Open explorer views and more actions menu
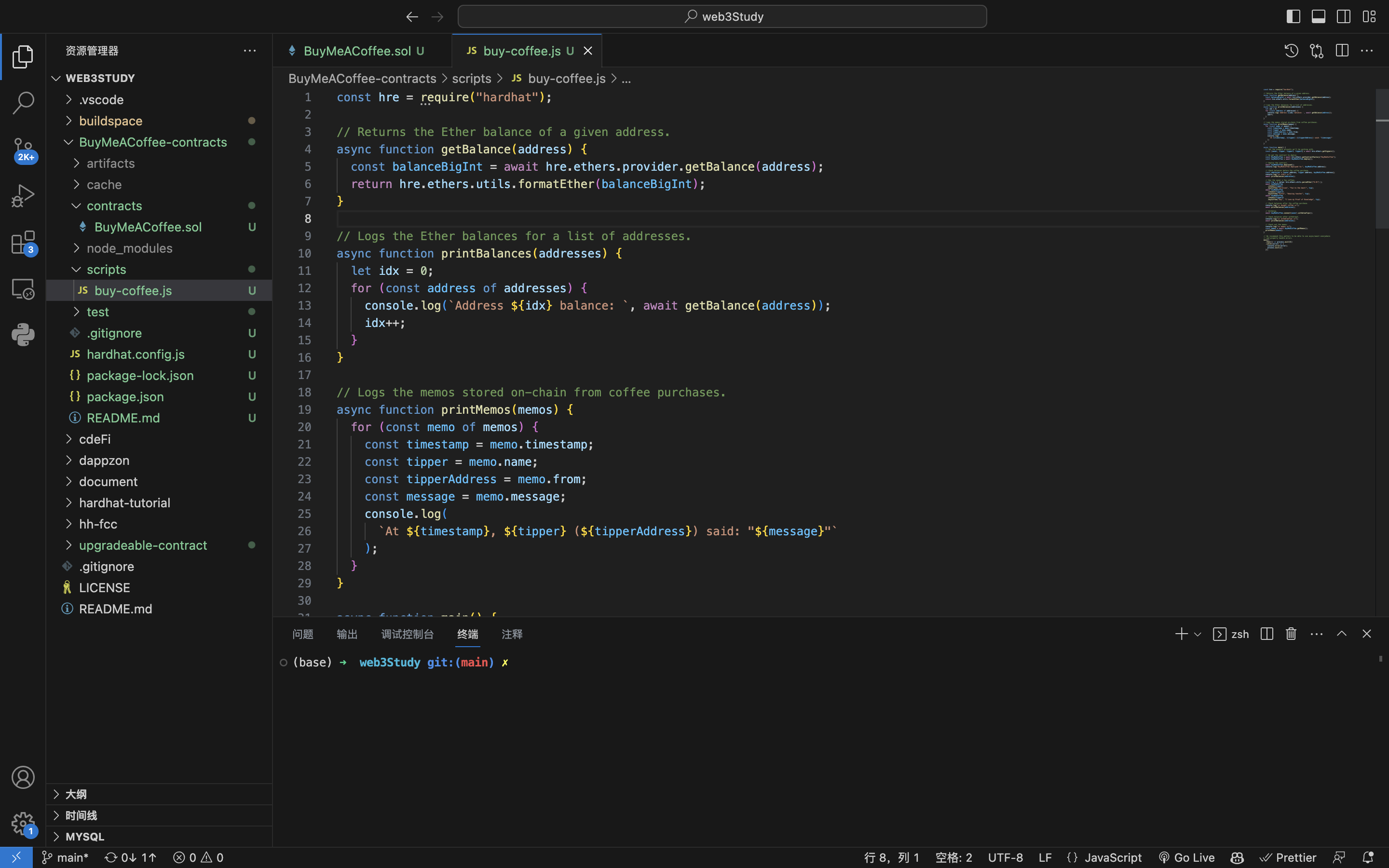The height and width of the screenshot is (868, 1389). point(250,51)
